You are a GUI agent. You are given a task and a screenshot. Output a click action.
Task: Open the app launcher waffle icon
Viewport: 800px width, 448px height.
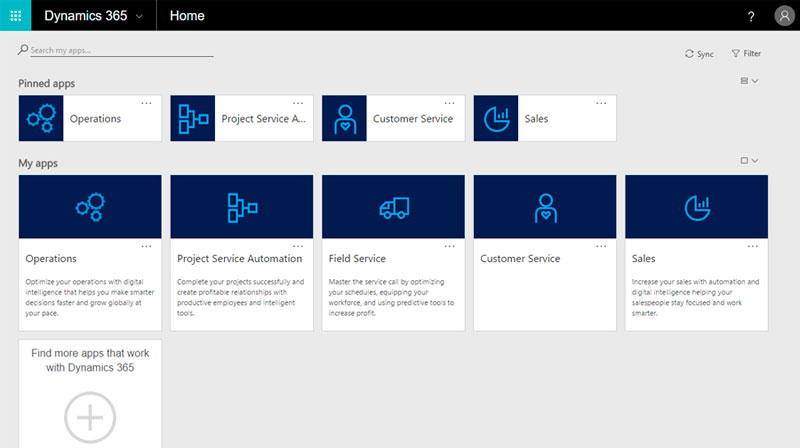point(15,15)
